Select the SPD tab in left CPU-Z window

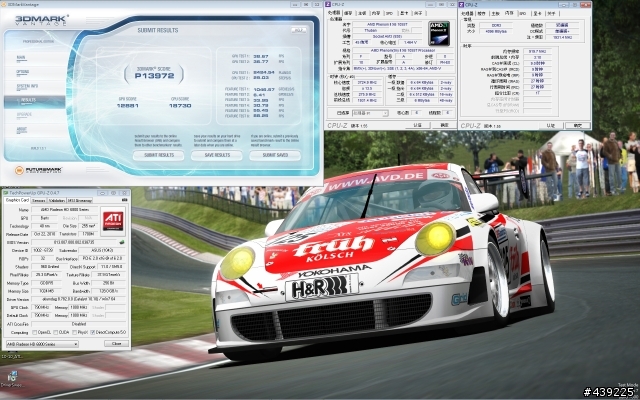pos(389,13)
